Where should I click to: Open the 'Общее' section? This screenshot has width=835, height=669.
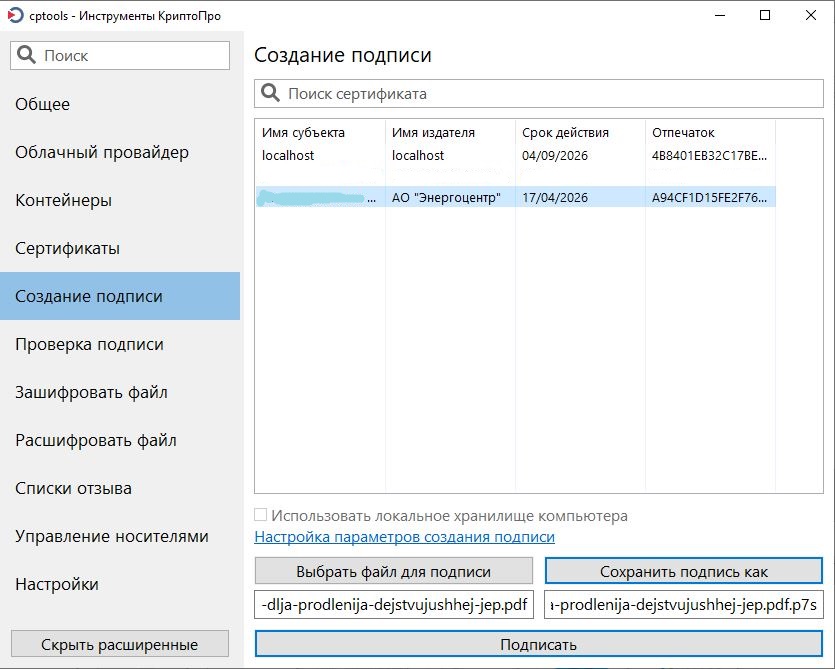tap(43, 104)
